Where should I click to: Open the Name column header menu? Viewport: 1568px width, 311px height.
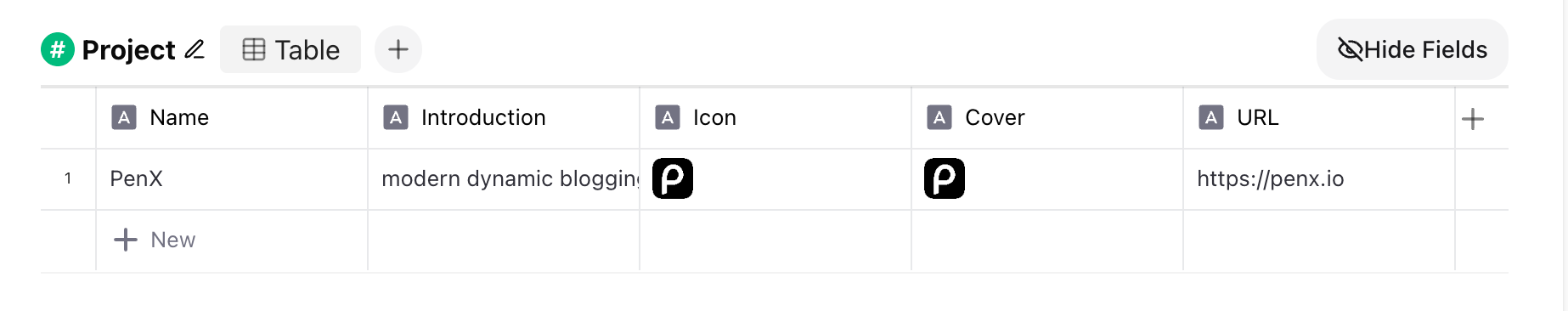[232, 118]
